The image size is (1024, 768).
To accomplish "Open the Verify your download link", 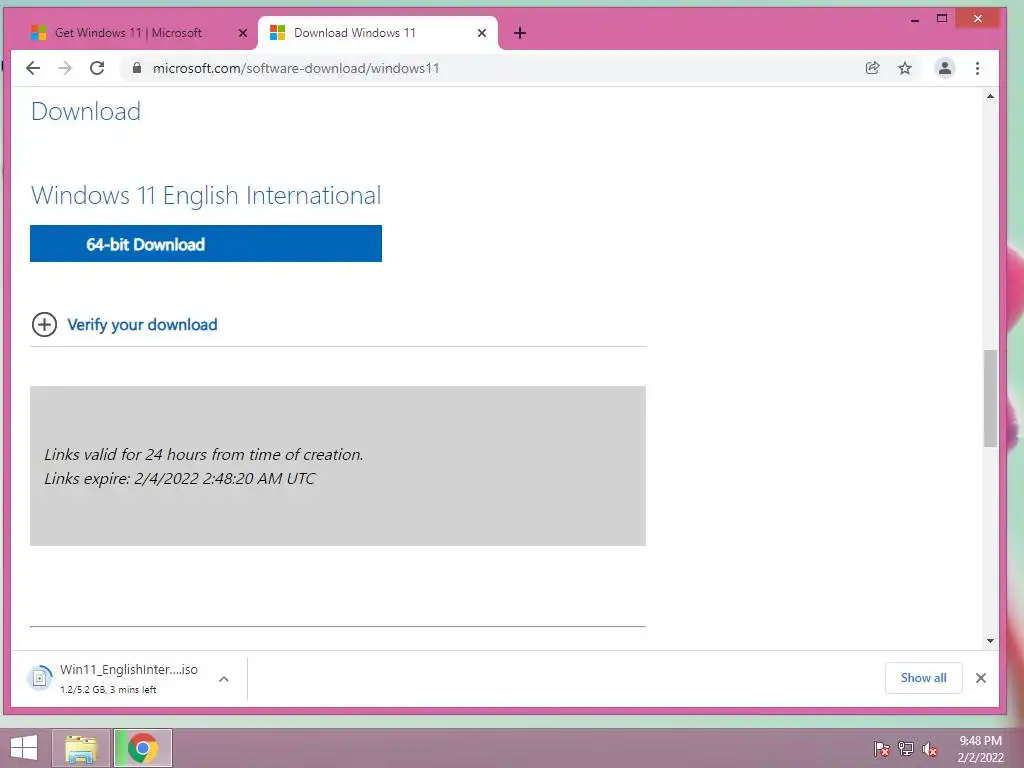I will click(x=142, y=325).
